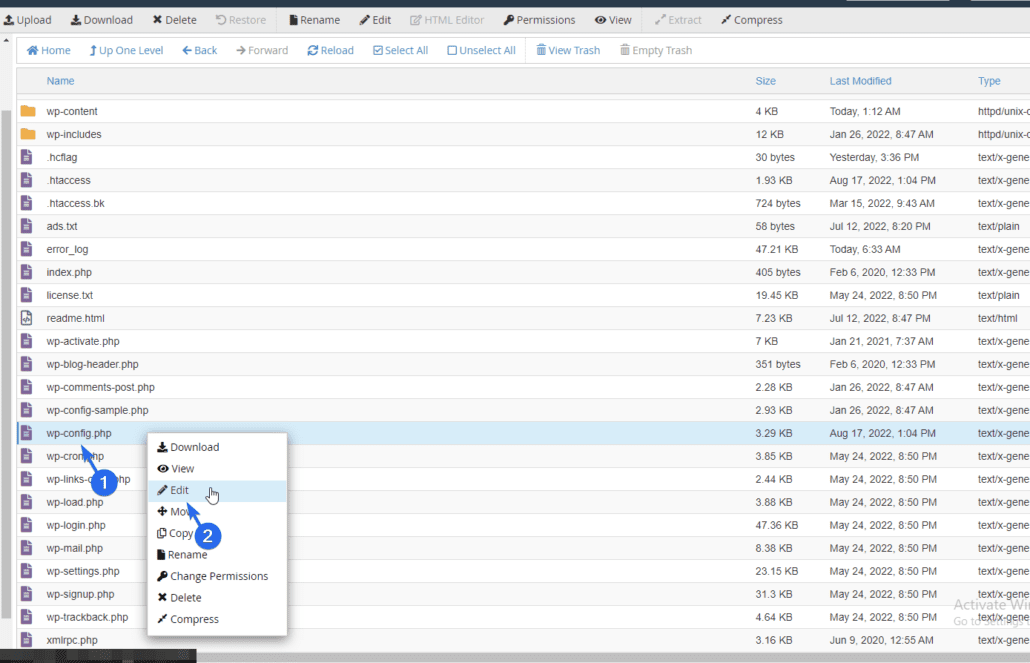This screenshot has width=1030, height=663.
Task: Sort by the Name column header
Action: pos(60,81)
